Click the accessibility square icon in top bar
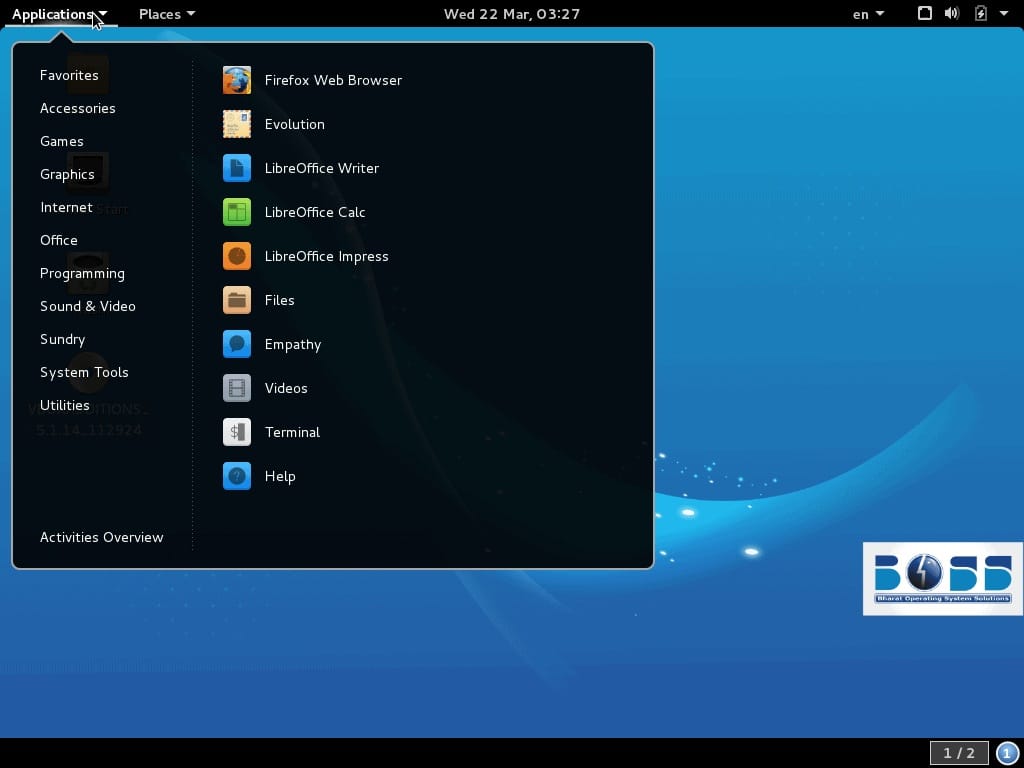The height and width of the screenshot is (768, 1024). (924, 13)
